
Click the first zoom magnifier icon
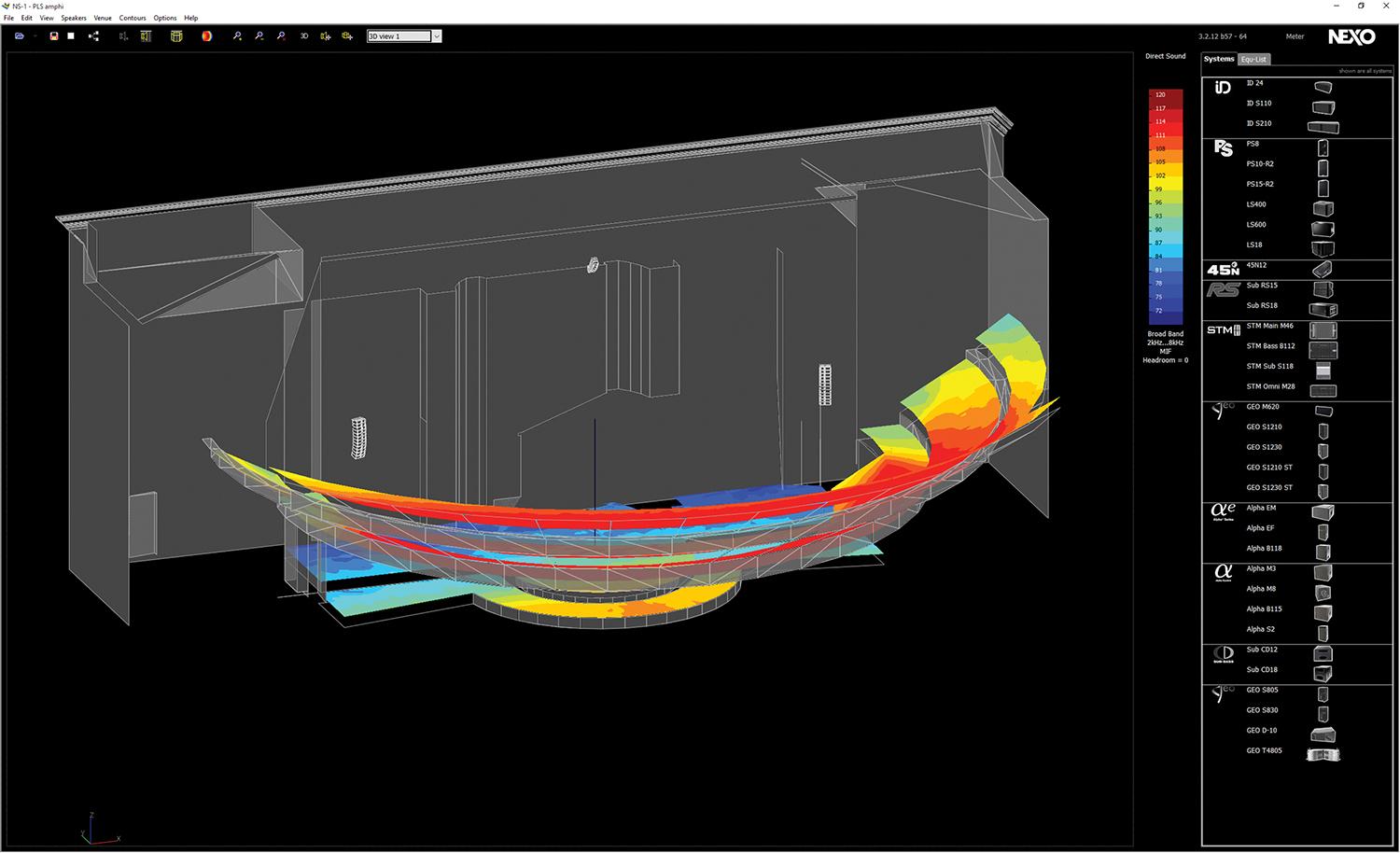point(237,36)
